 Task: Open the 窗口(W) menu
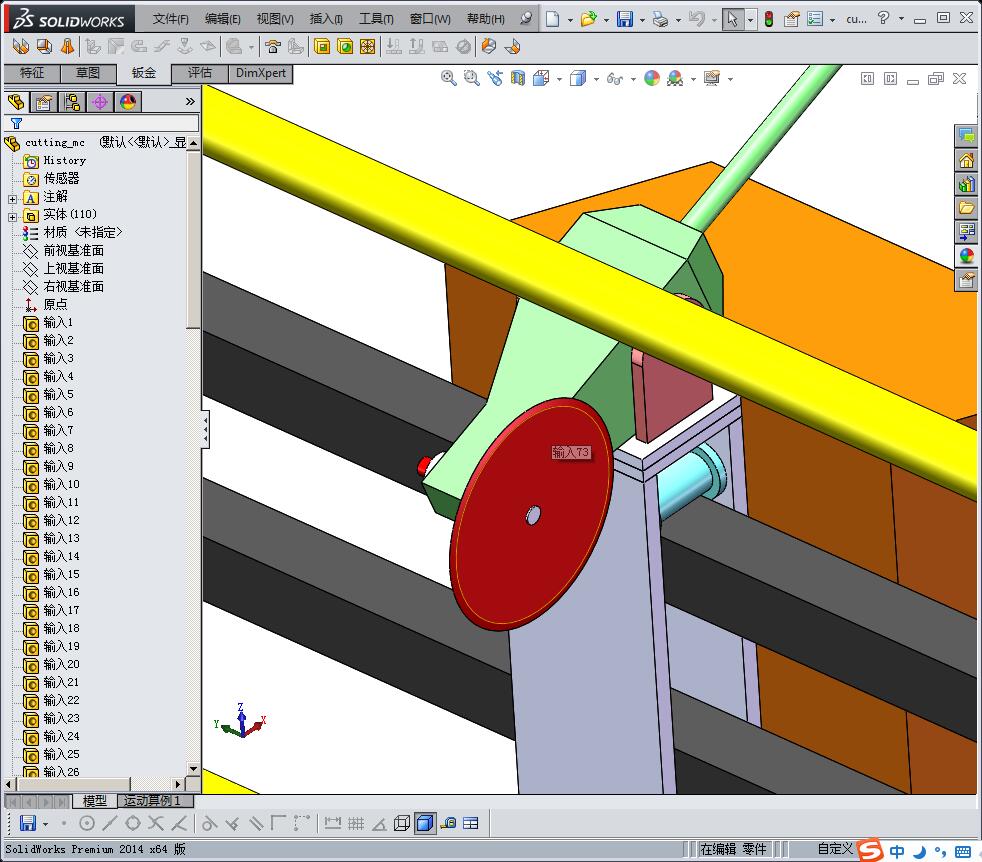coord(430,19)
